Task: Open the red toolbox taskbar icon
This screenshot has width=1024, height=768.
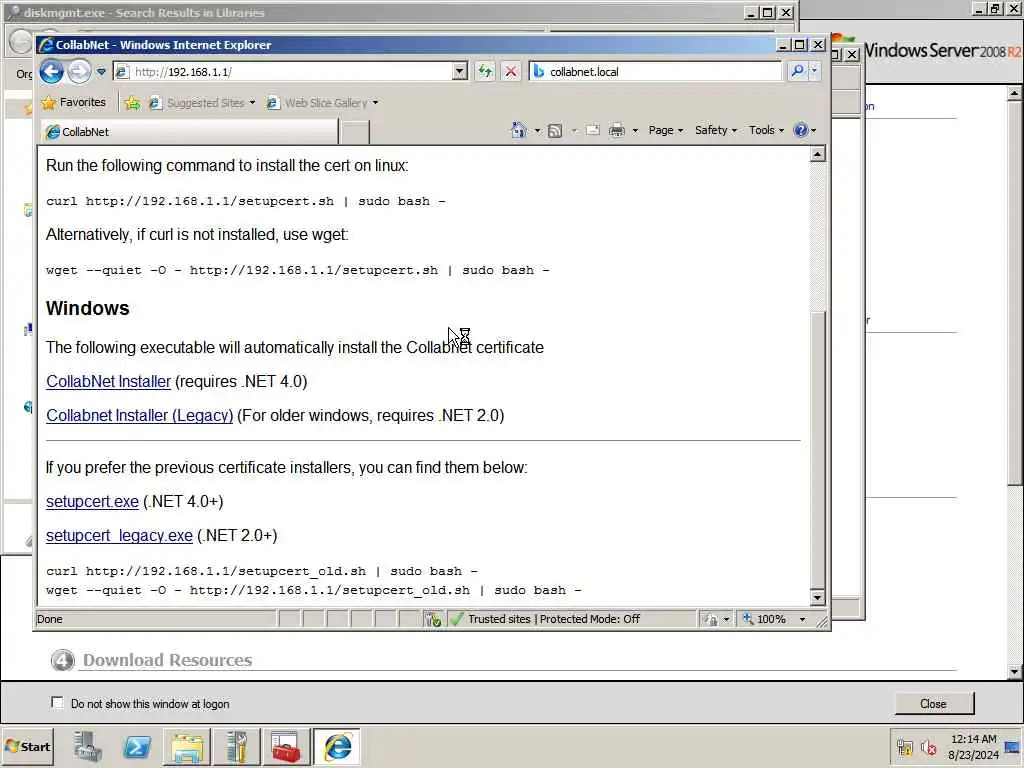Action: coord(286,746)
